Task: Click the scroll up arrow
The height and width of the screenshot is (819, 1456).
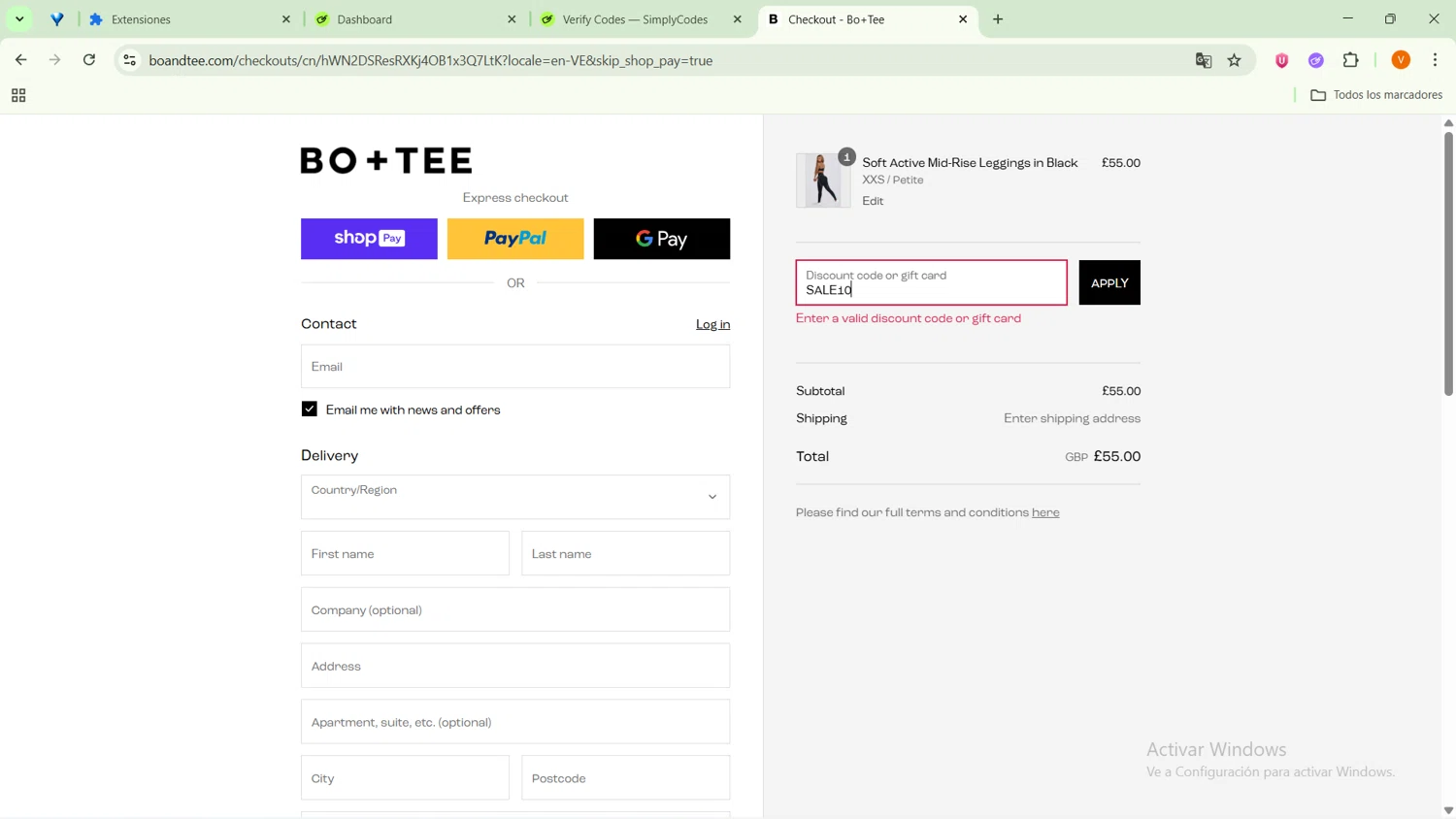Action: click(x=1448, y=123)
